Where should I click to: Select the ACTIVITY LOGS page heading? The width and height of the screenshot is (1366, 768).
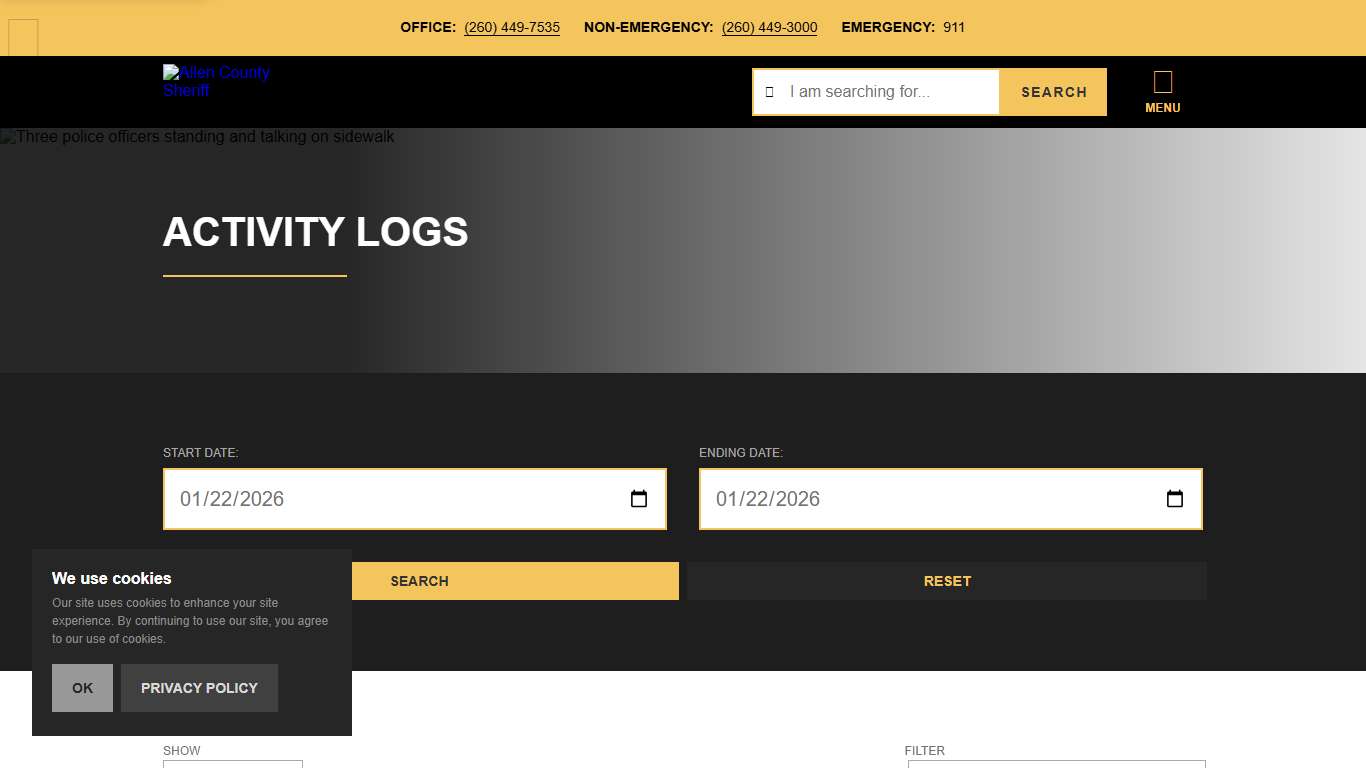tap(316, 232)
